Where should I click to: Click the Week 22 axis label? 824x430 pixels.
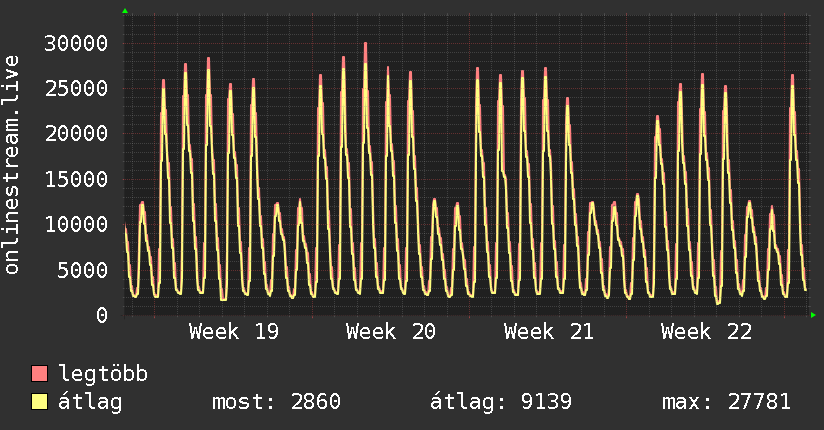(x=706, y=332)
